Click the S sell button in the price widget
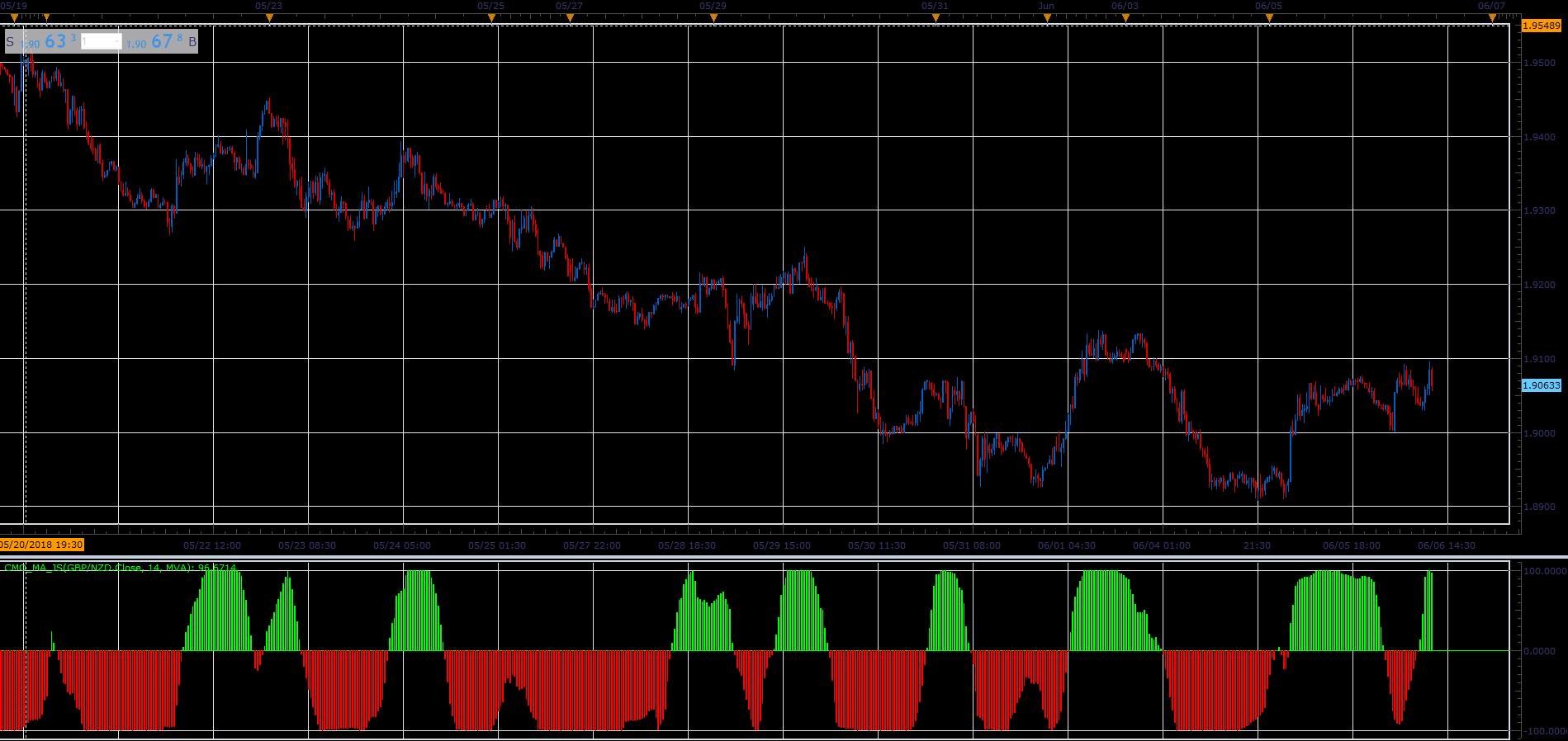Screen dimensions: 1568x741 (x=10, y=41)
